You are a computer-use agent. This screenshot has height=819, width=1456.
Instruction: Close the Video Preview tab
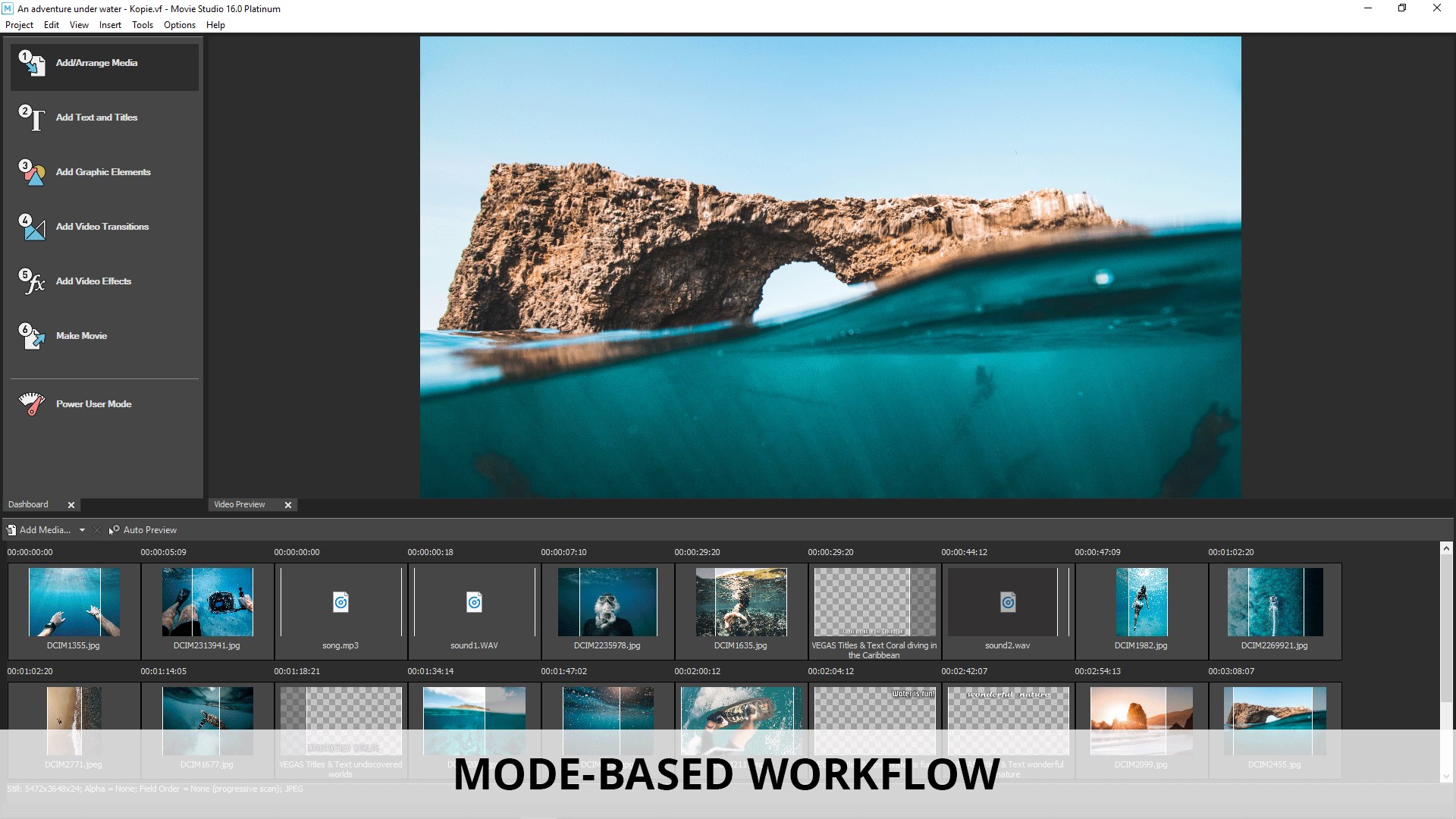coord(288,505)
